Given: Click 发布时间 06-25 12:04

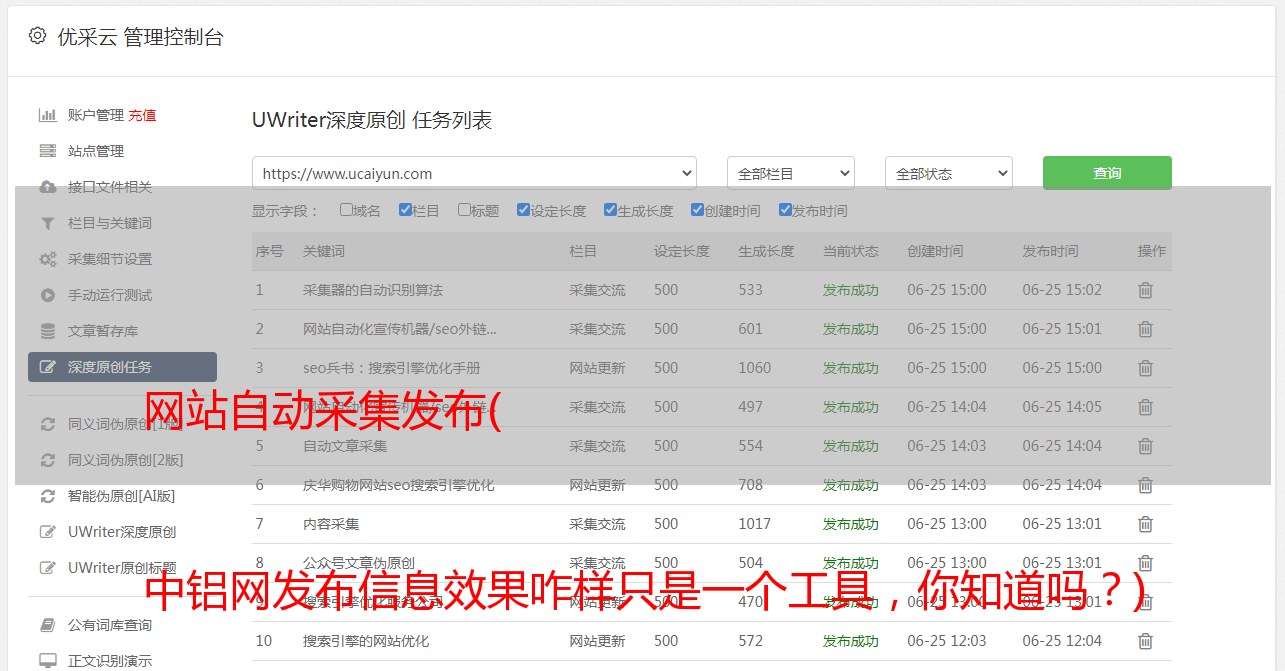Looking at the screenshot, I should [1062, 641].
